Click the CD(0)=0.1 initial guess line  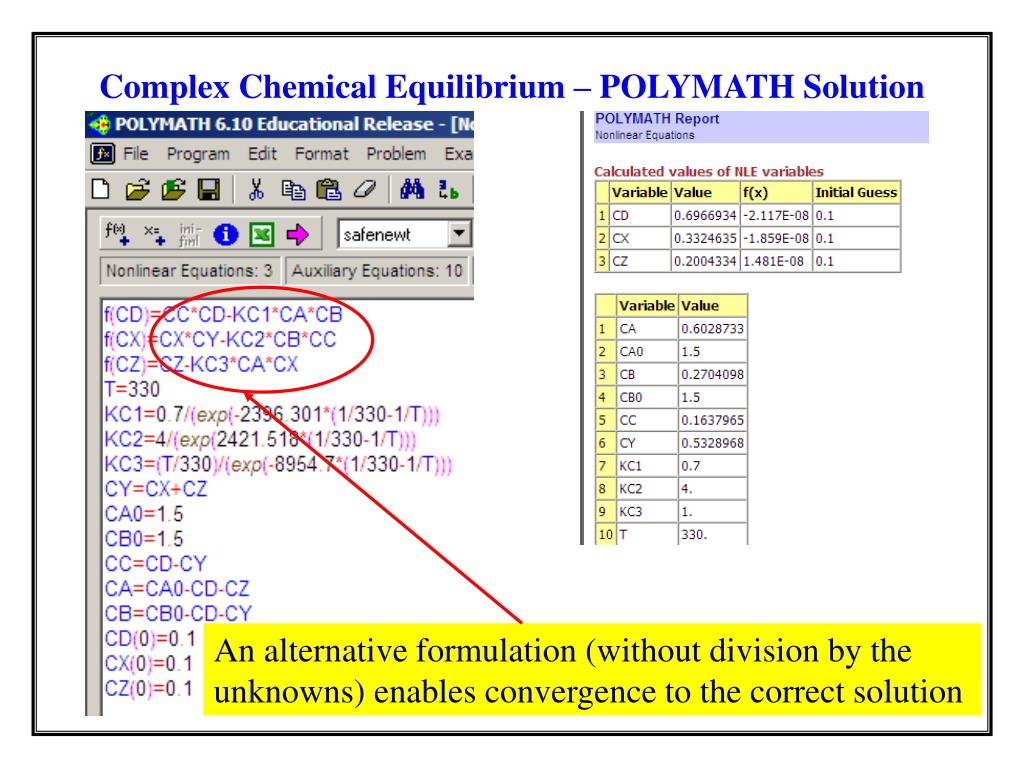coord(150,638)
